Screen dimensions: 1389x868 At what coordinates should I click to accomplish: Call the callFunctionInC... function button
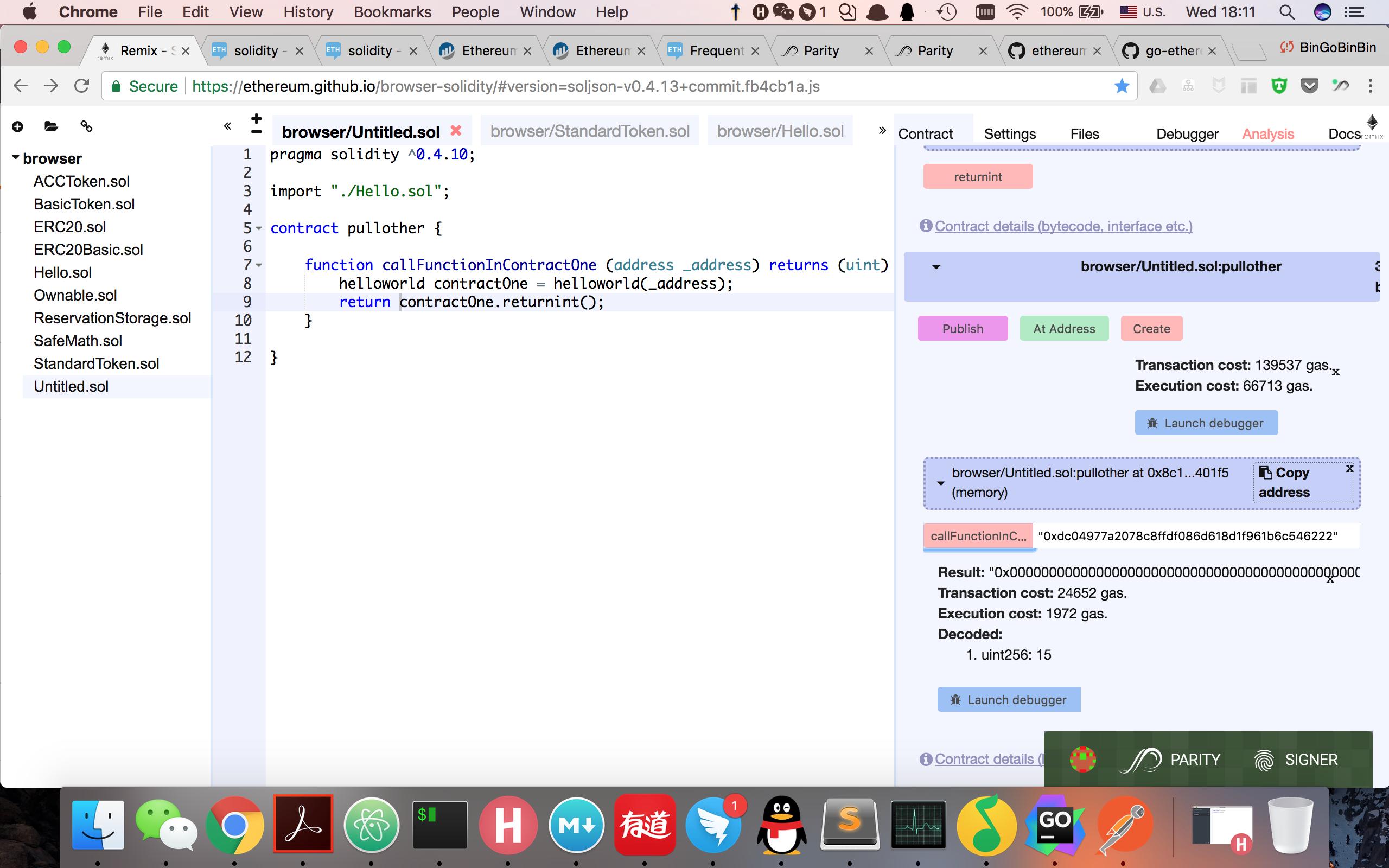point(978,536)
